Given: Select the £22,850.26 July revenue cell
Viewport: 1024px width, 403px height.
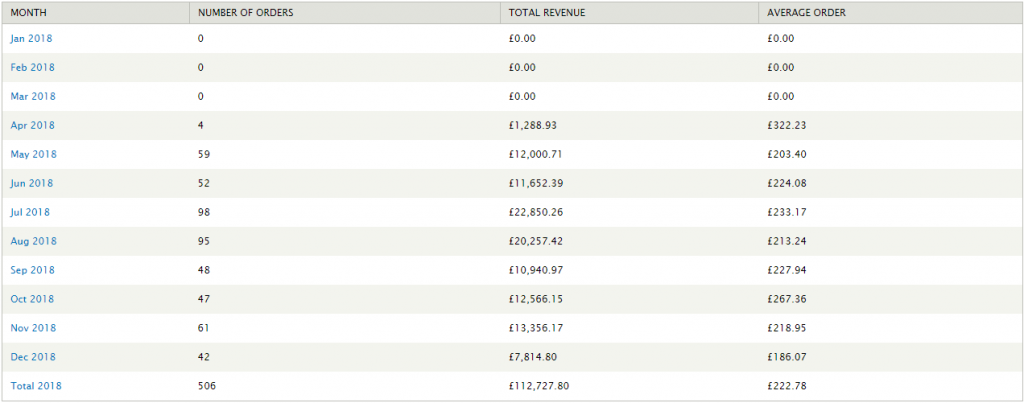Looking at the screenshot, I should click(x=536, y=212).
